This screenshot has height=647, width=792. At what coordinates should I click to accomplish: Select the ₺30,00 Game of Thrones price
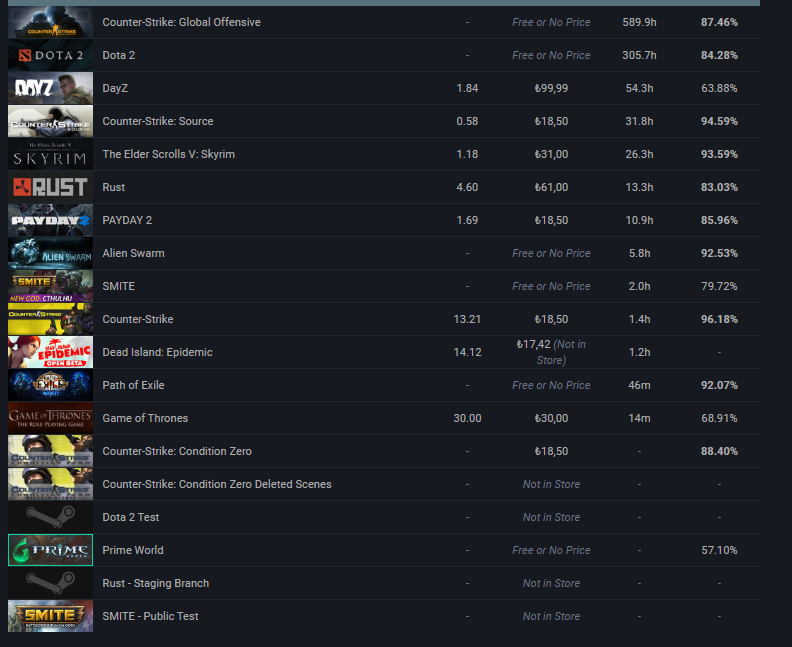[x=551, y=418]
